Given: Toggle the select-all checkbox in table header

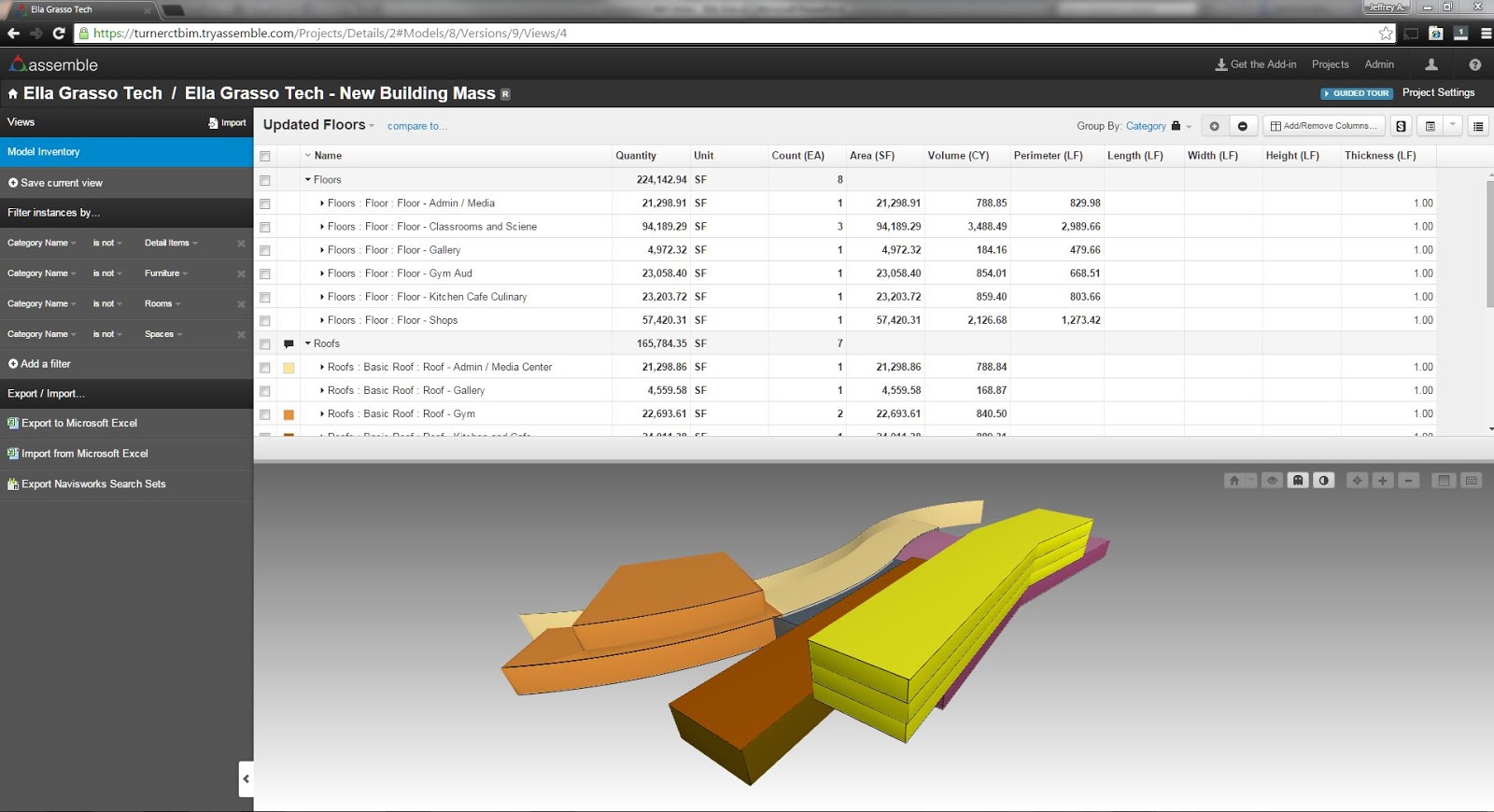Looking at the screenshot, I should (x=265, y=157).
